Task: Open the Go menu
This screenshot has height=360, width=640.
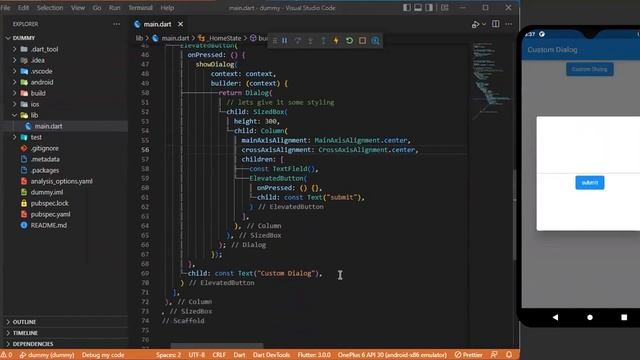Action: (97, 8)
